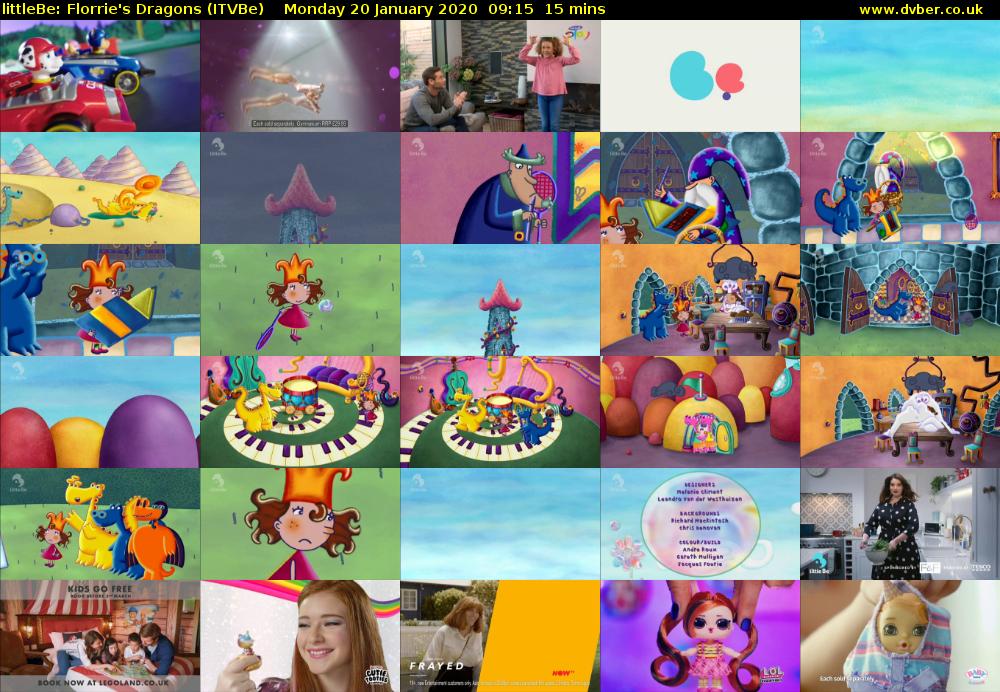The image size is (1000, 692).
Task: Click the LOL Surprise logo in doll frame
Action: coord(772,675)
